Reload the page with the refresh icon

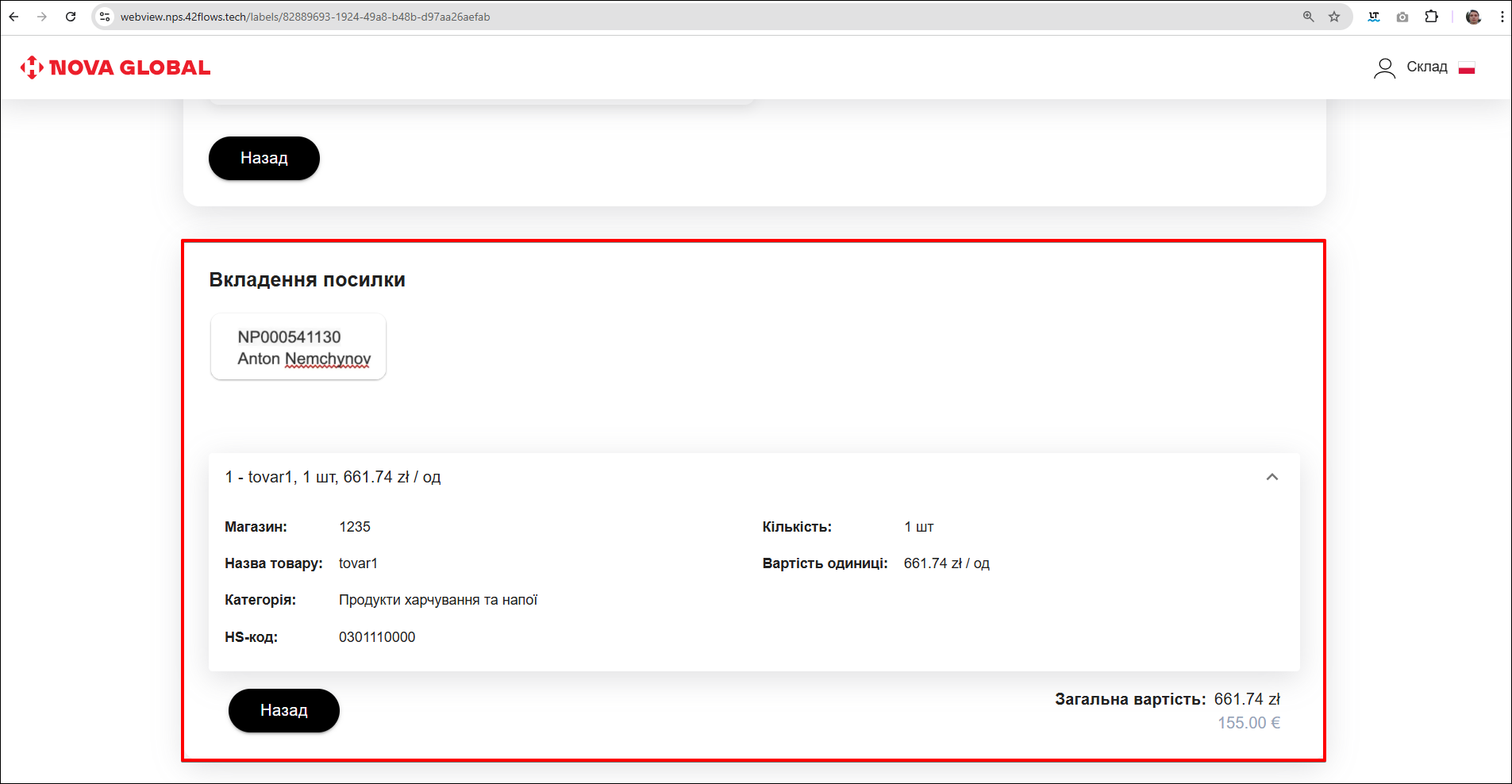pos(71,17)
